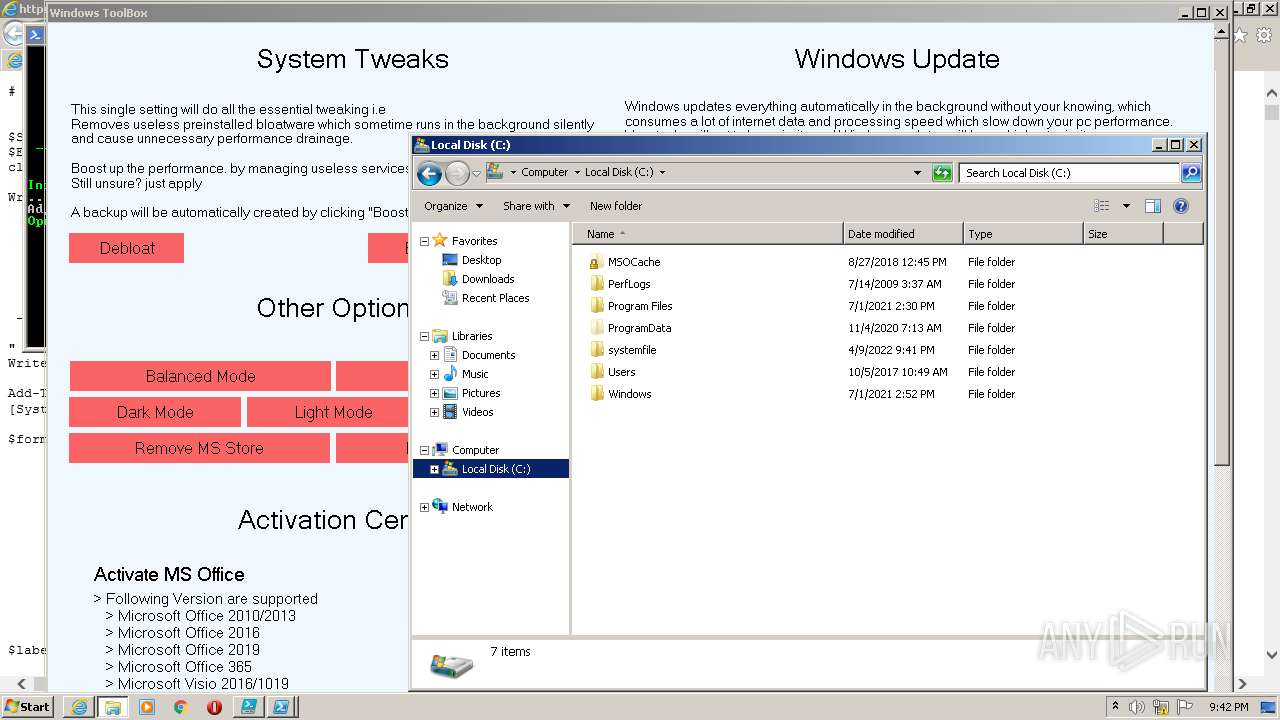The width and height of the screenshot is (1280, 720).
Task: Open Downloads in Favorites
Action: [x=488, y=279]
